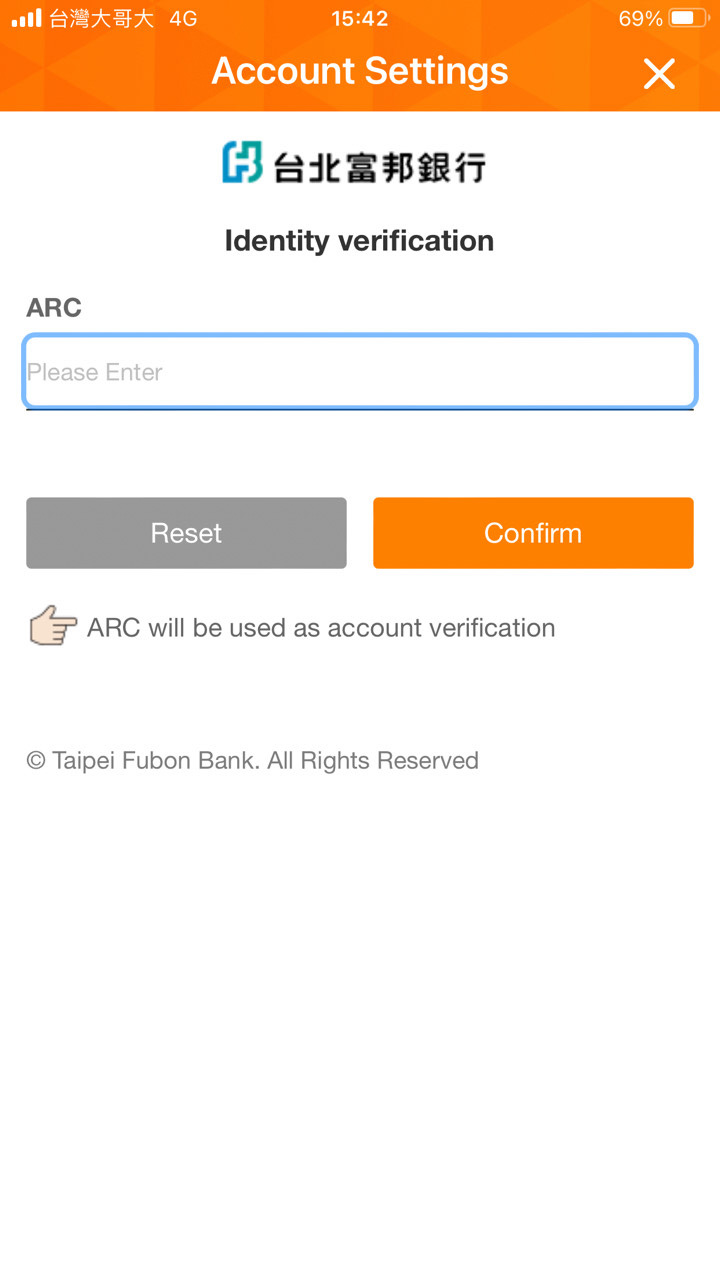Tap the cellular signal strength bars
The width and height of the screenshot is (720, 1280).
click(27, 18)
